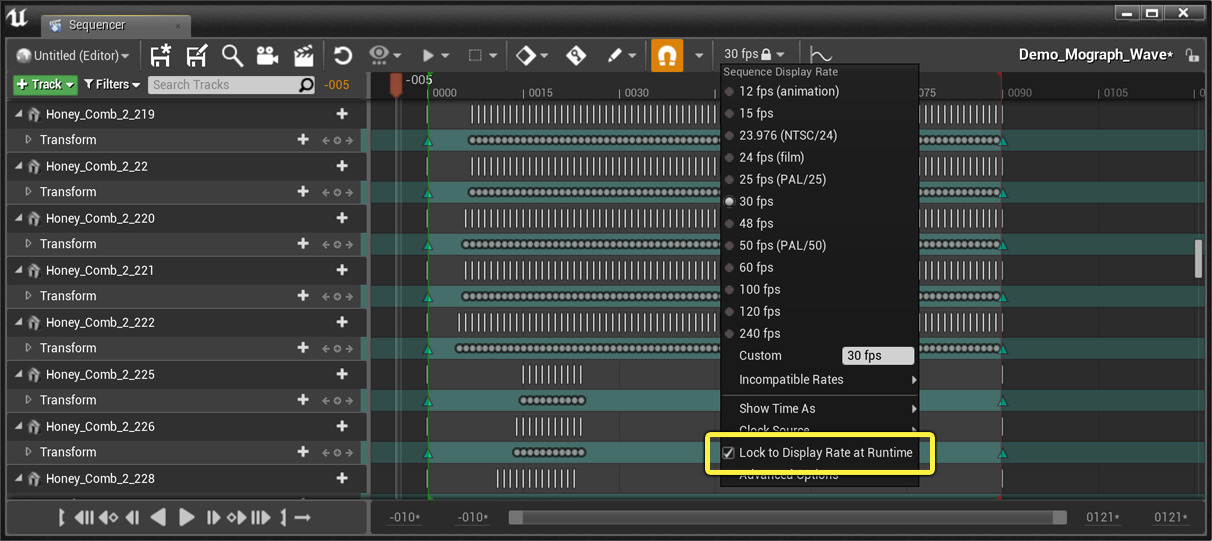Open the Filters dropdown

pos(112,85)
